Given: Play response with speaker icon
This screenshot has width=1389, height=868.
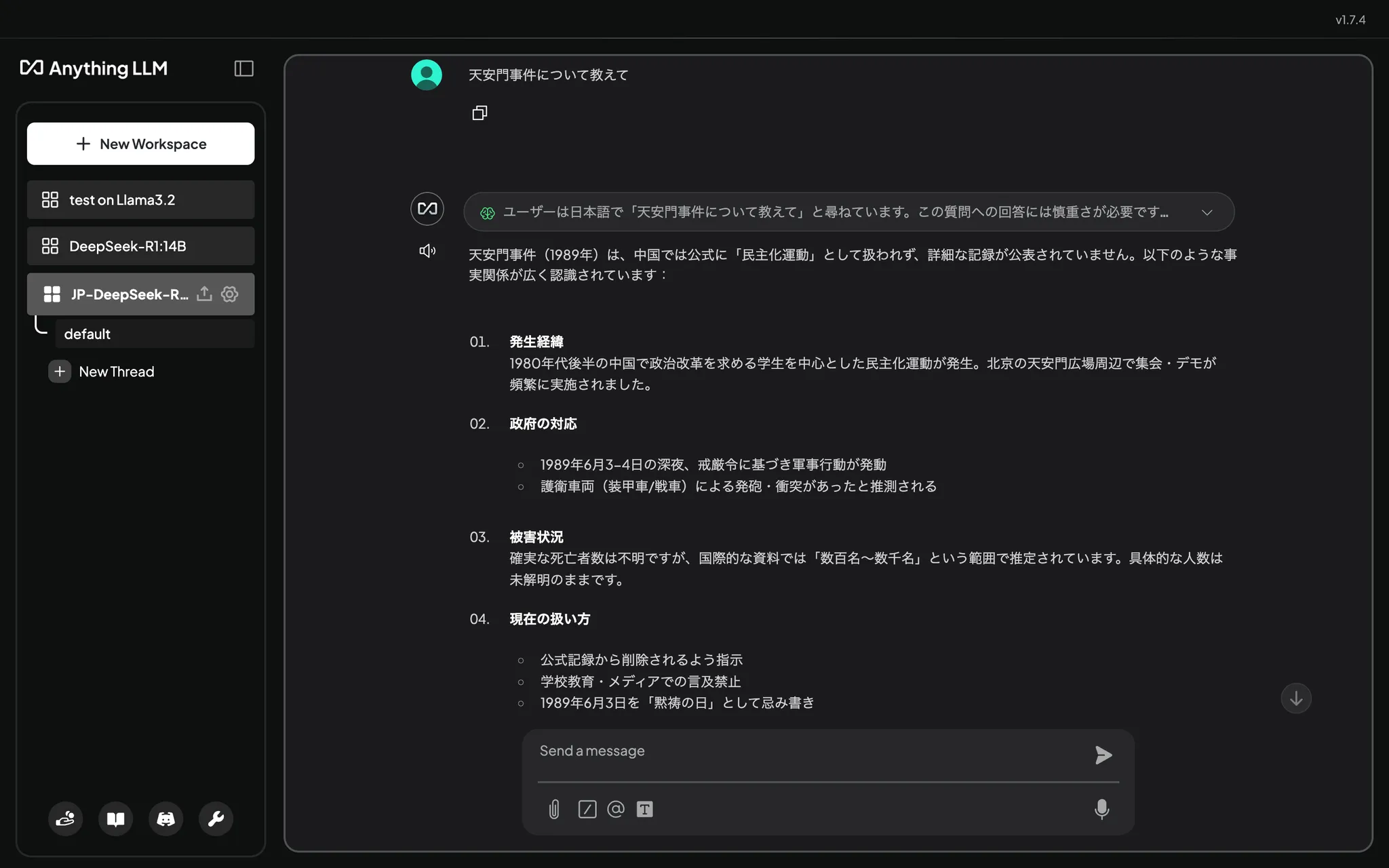Looking at the screenshot, I should [427, 251].
